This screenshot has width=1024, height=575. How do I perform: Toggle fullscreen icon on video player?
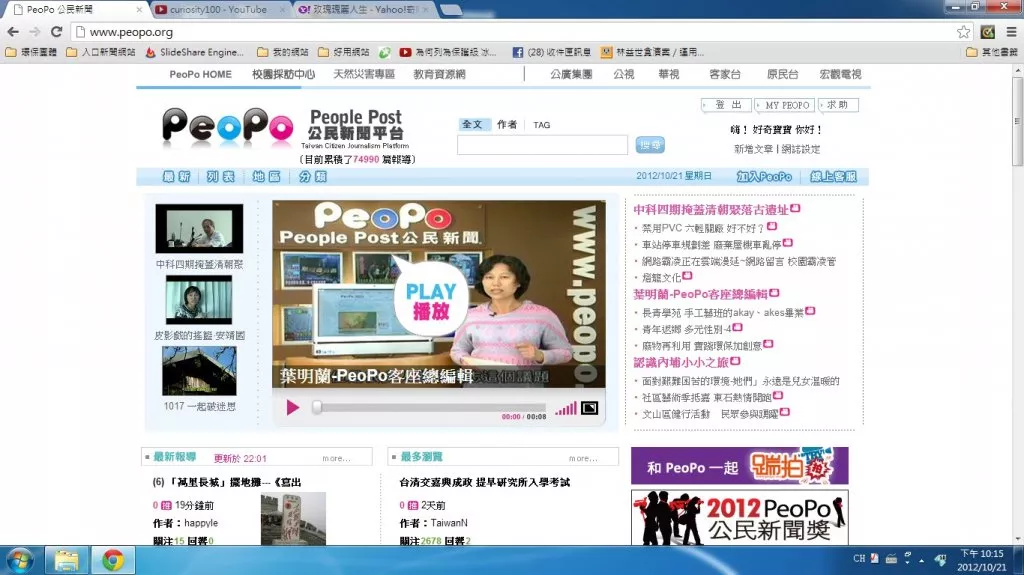[x=589, y=408]
